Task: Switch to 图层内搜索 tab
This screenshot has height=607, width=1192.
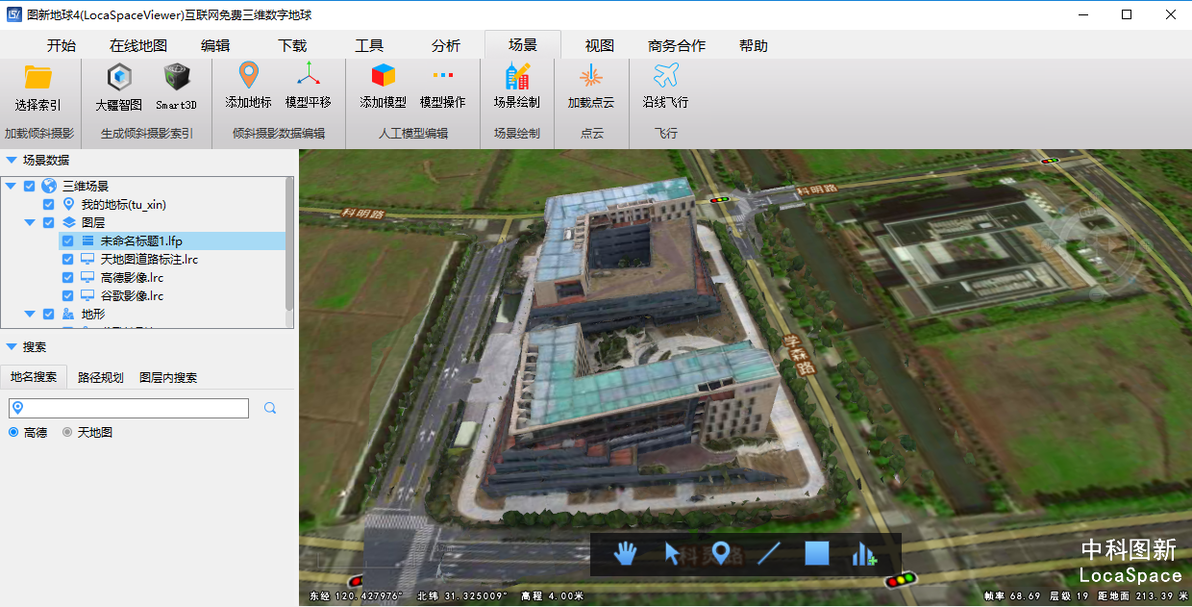Action: pyautogui.click(x=168, y=377)
